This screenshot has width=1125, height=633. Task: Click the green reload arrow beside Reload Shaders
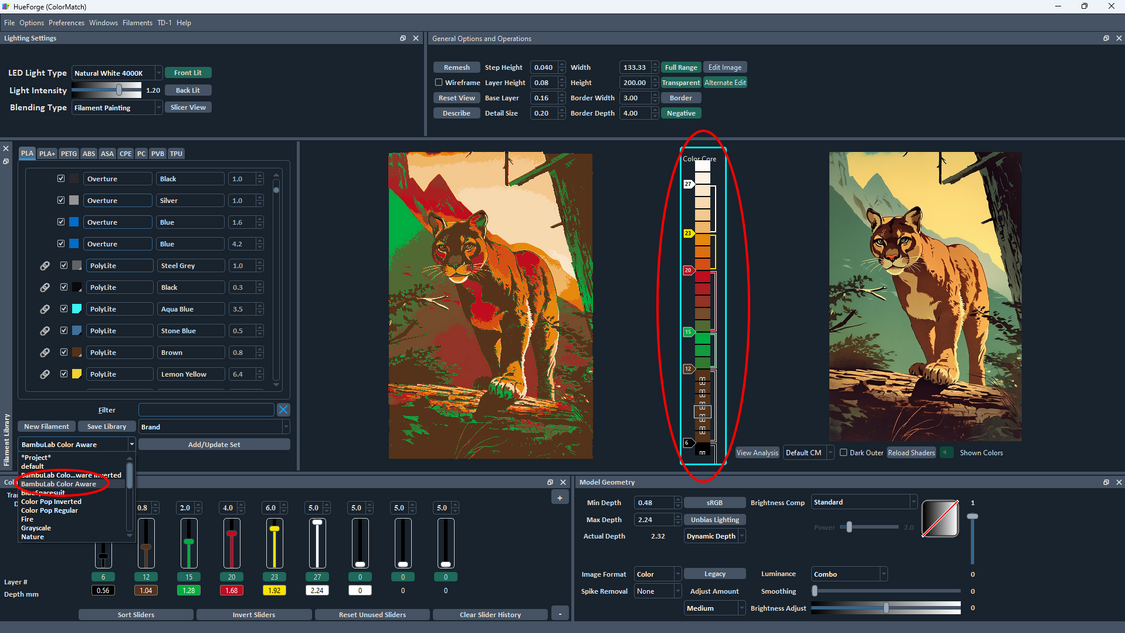pyautogui.click(x=945, y=452)
